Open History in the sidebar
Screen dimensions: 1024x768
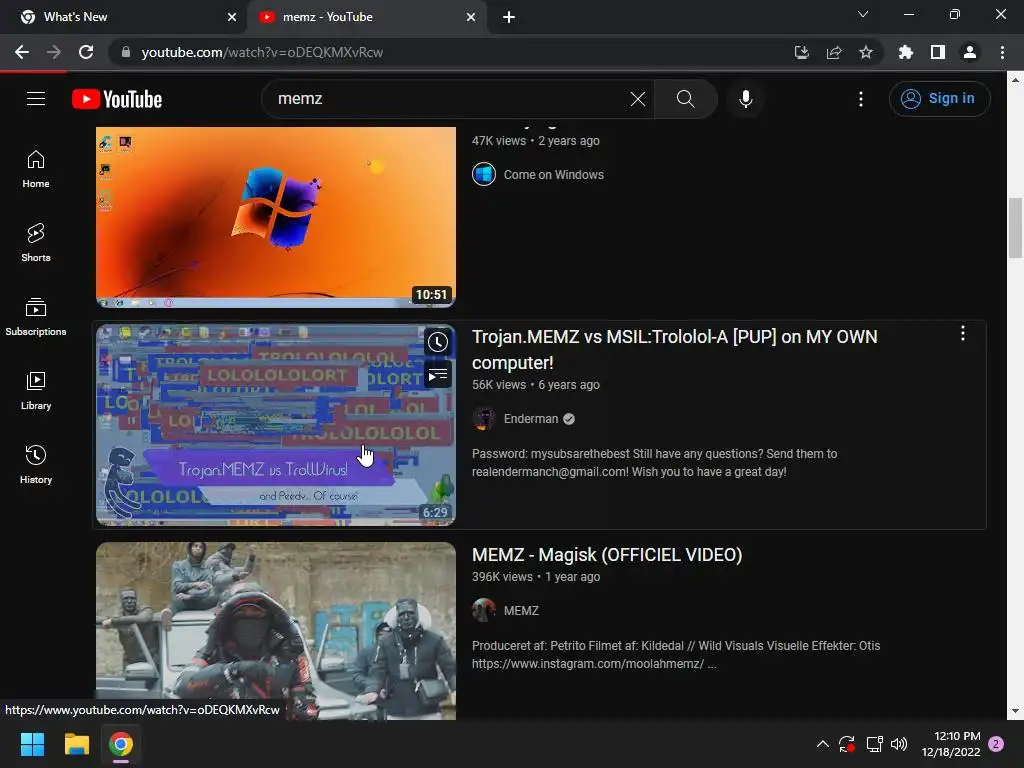(x=36, y=464)
